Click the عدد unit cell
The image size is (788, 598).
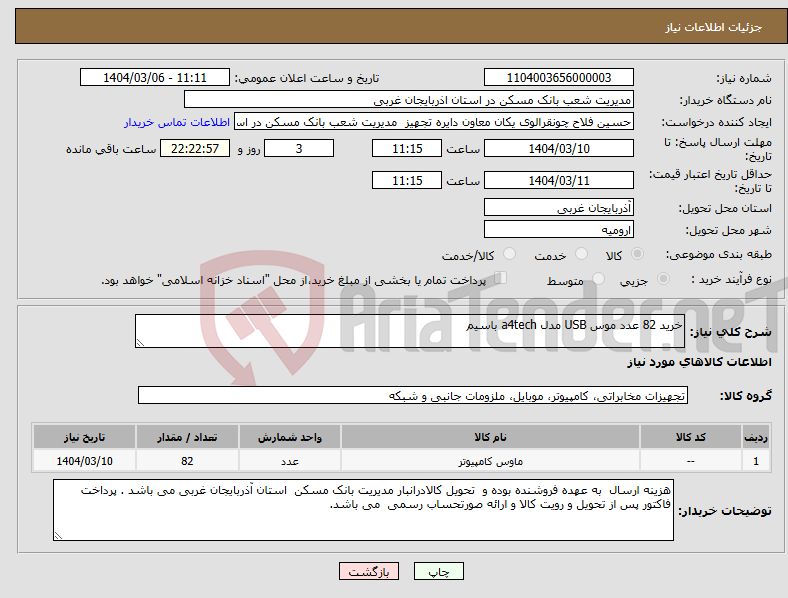pos(290,461)
